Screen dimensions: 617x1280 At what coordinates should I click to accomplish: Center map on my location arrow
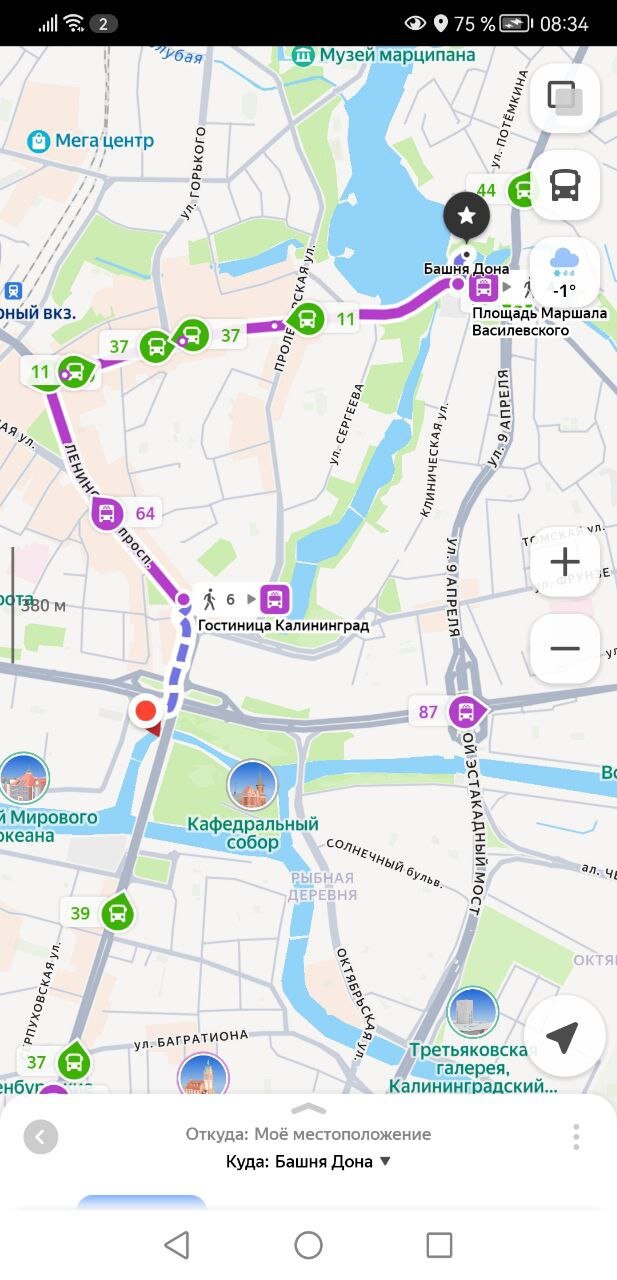tap(565, 1036)
